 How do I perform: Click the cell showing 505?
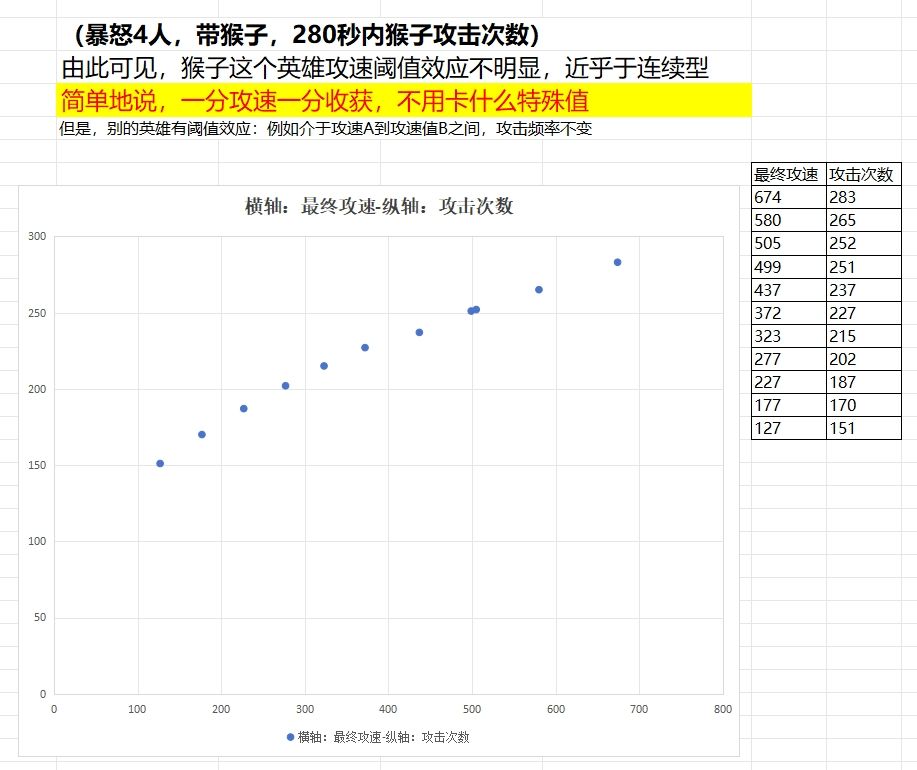(788, 243)
